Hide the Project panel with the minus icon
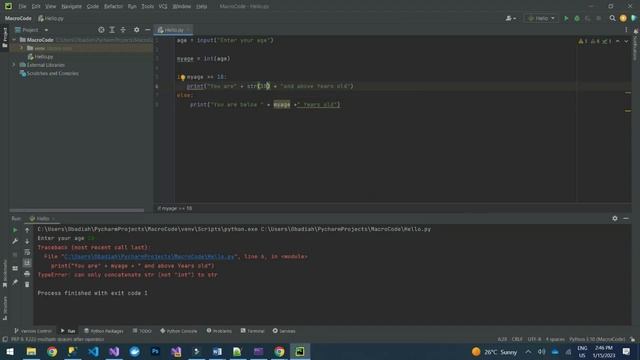The height and width of the screenshot is (360, 640). (148, 30)
